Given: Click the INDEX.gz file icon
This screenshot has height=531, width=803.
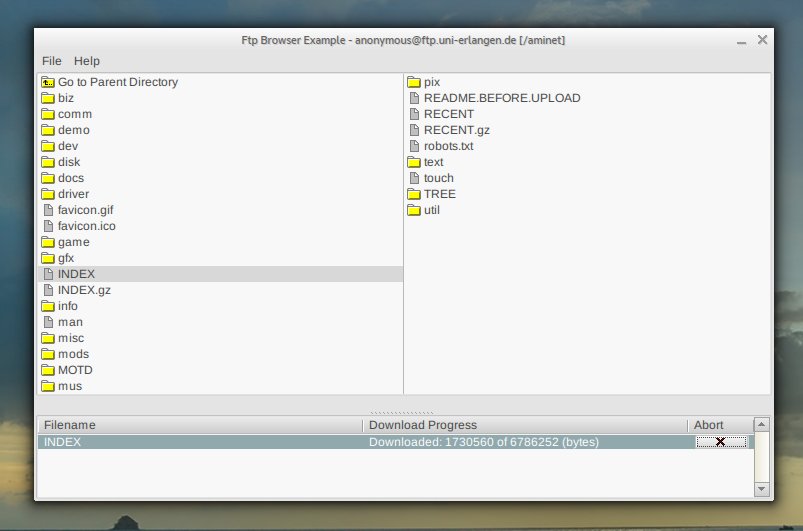Looking at the screenshot, I should click(47, 290).
